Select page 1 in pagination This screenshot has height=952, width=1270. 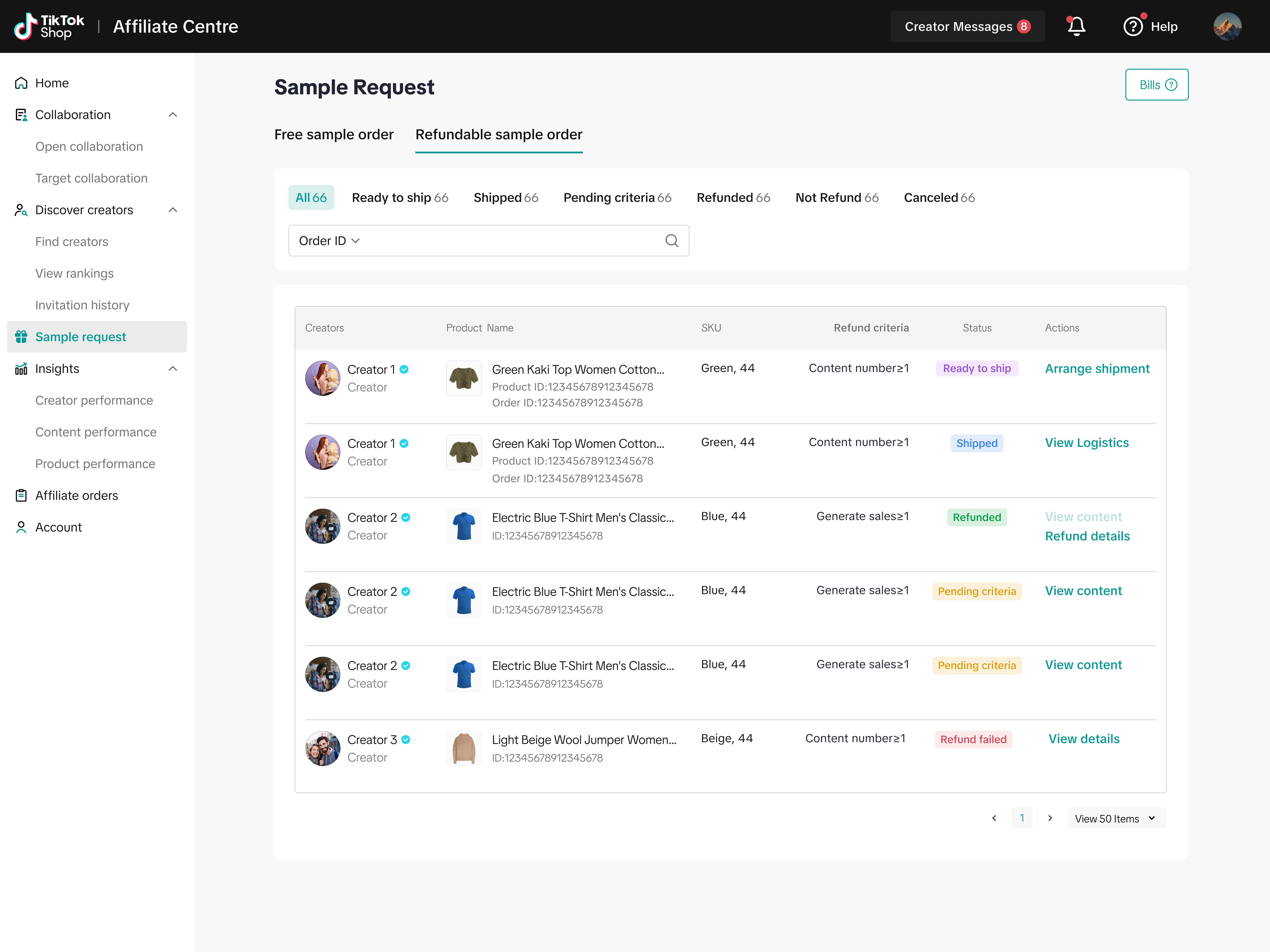coord(1022,818)
